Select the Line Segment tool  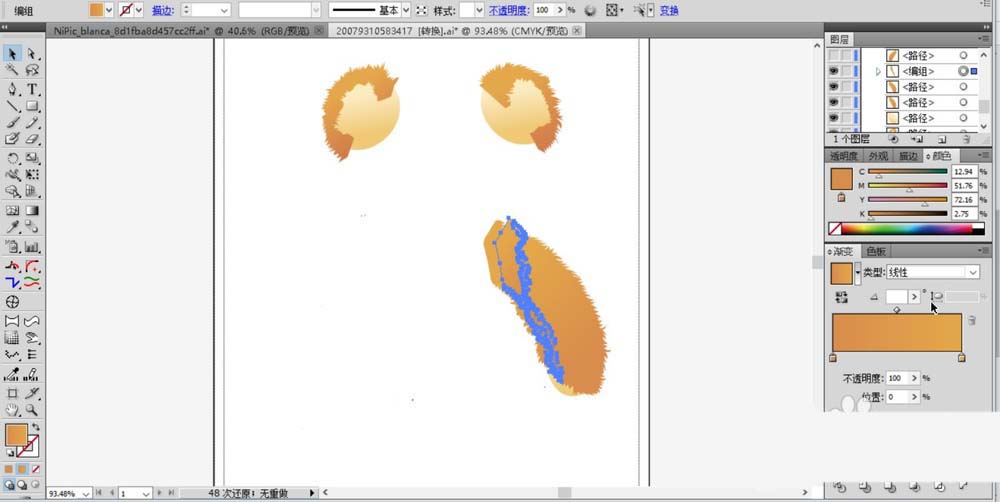[13, 106]
